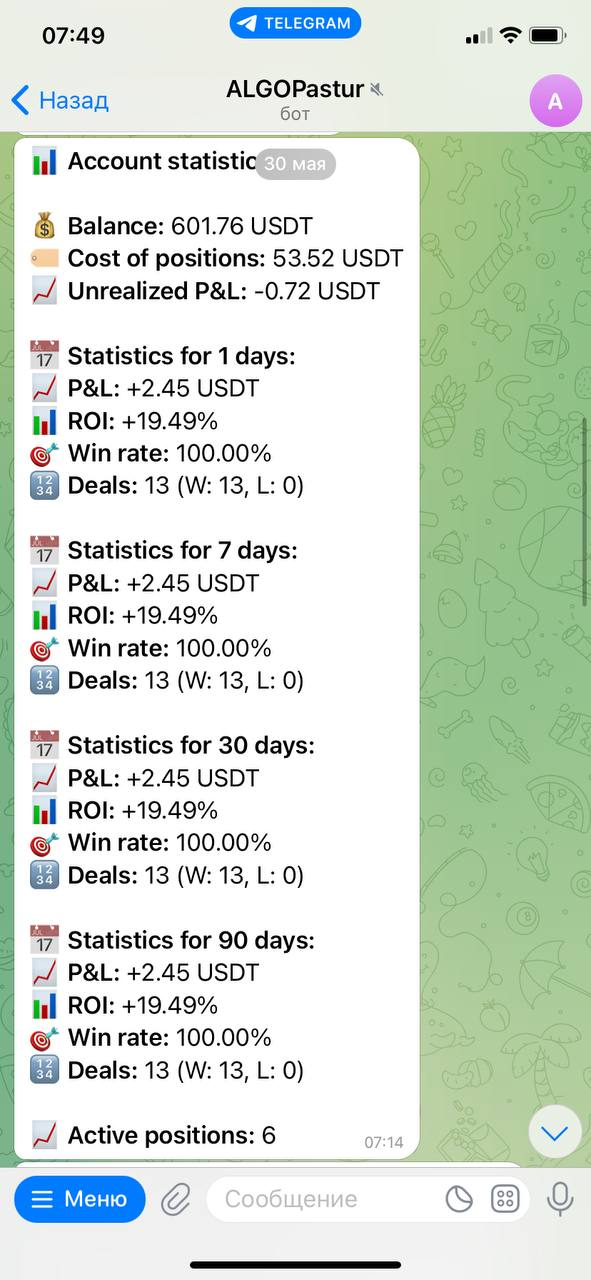Image resolution: width=591 pixels, height=1280 pixels.
Task: Tap the Account statistics chart emoji
Action: tap(44, 161)
